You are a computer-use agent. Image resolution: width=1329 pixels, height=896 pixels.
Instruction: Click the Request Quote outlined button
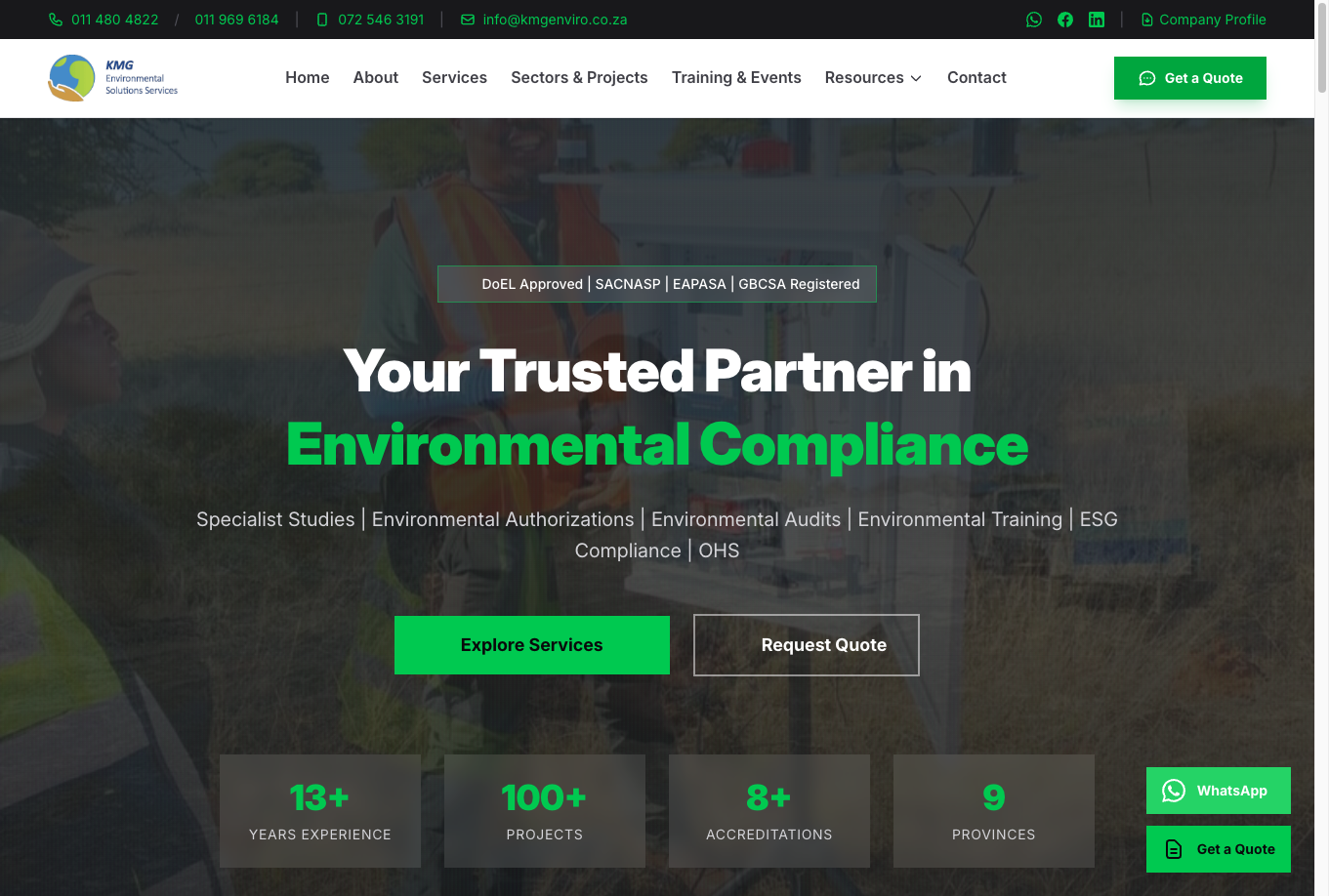(x=806, y=645)
